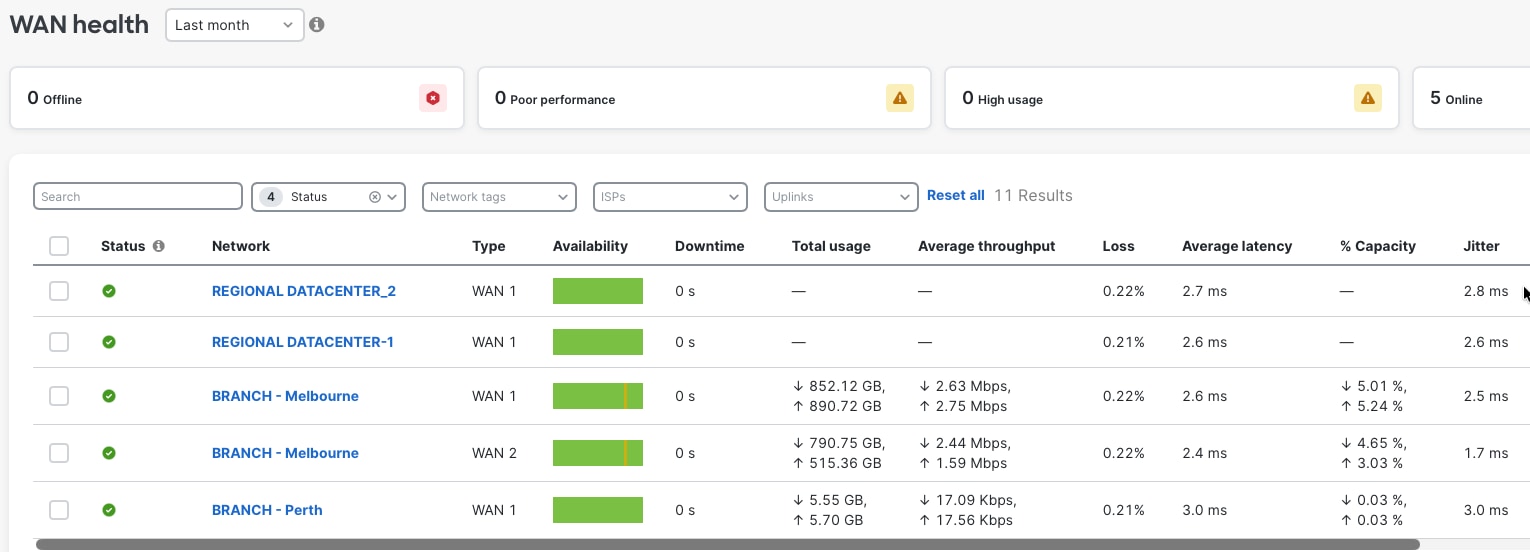Click the Reset all link
Viewport: 1530px width, 552px height.
tap(955, 196)
